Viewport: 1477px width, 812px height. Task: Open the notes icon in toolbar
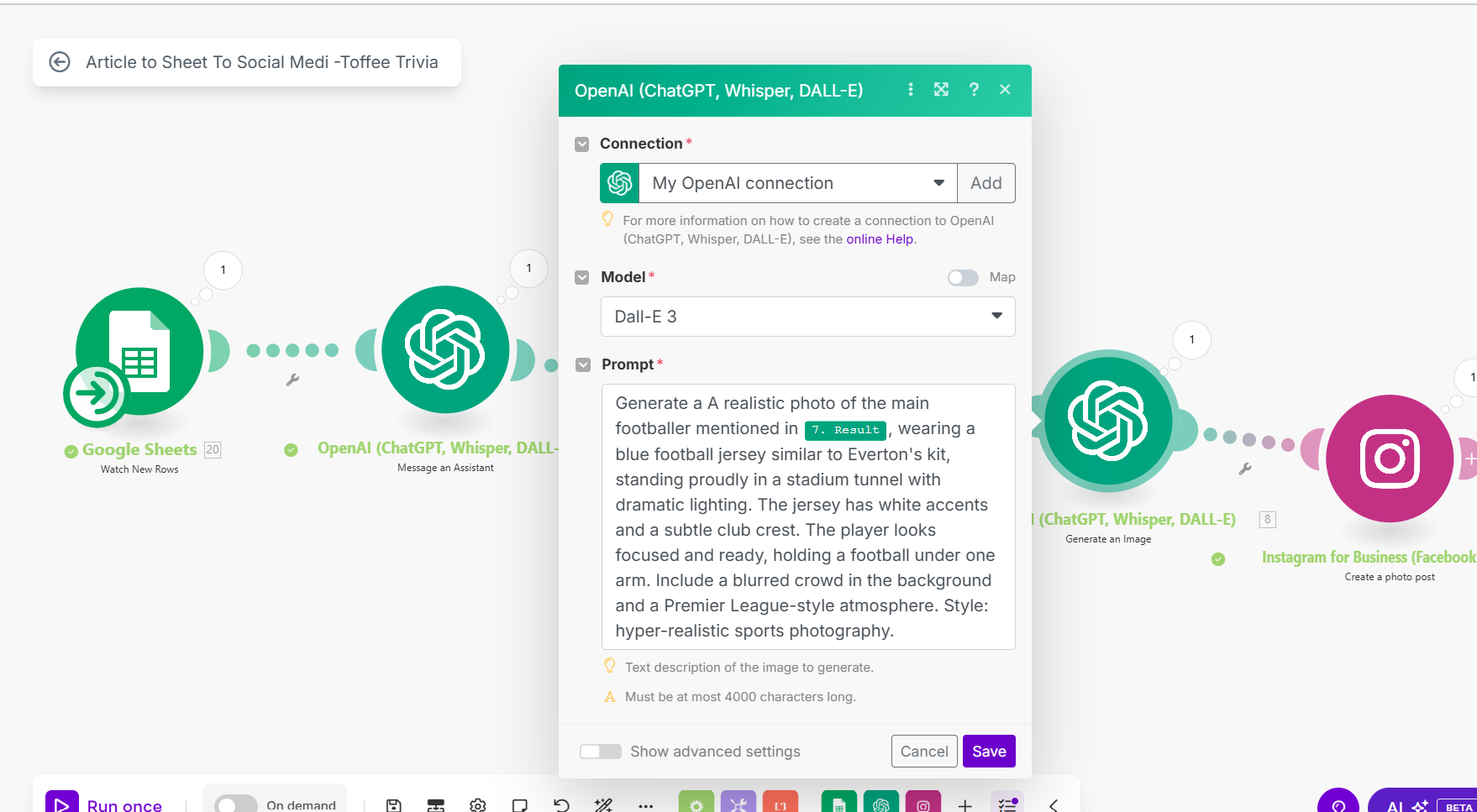[520, 805]
